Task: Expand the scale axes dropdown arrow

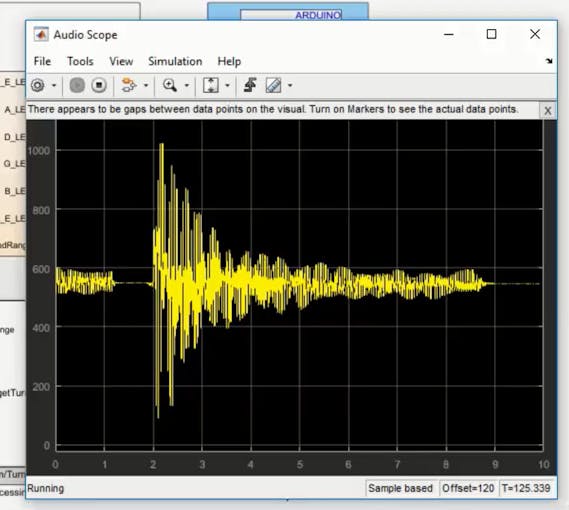Action: (228, 86)
